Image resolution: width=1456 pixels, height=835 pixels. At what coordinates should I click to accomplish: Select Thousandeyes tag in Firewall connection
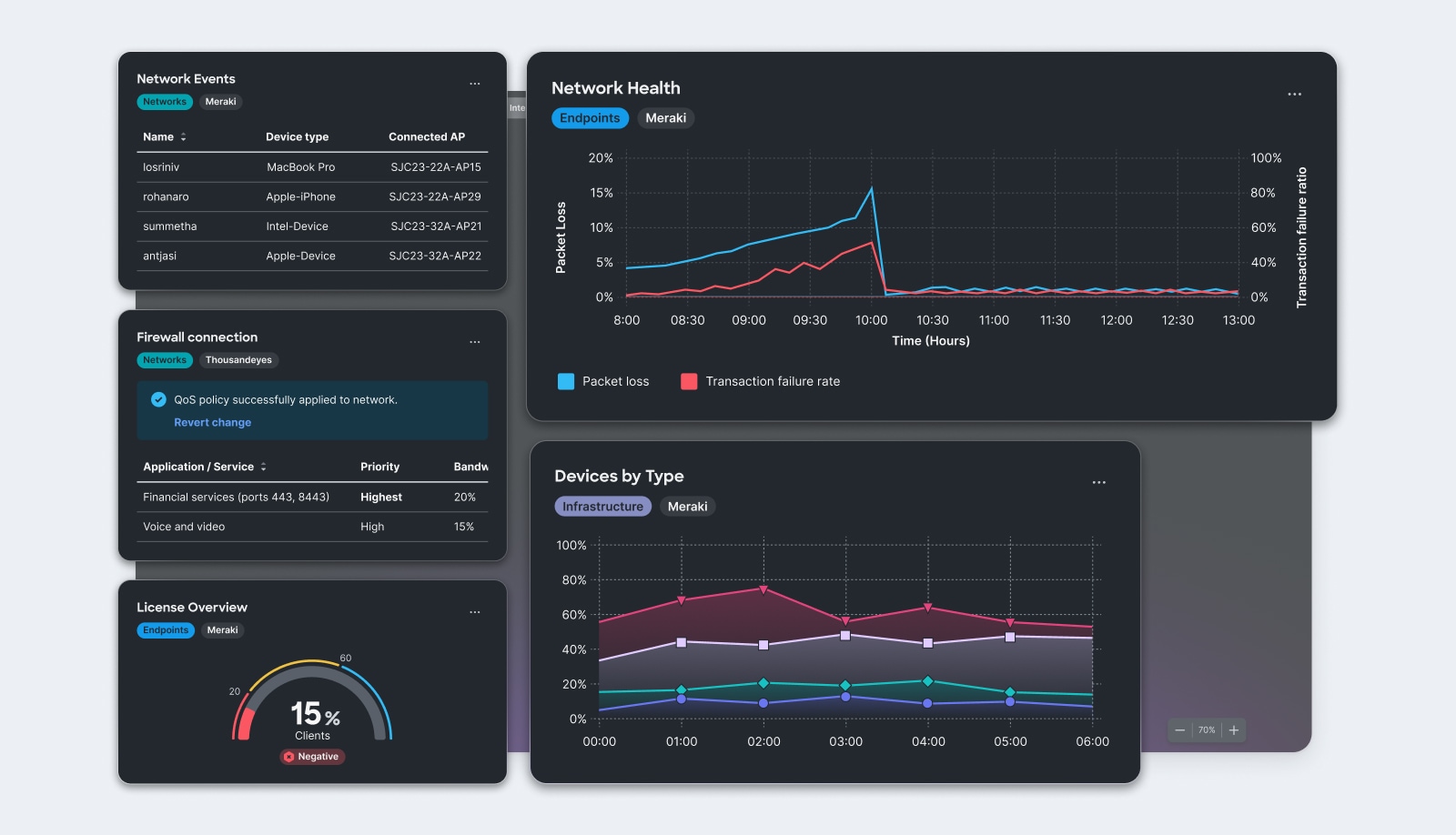click(238, 360)
